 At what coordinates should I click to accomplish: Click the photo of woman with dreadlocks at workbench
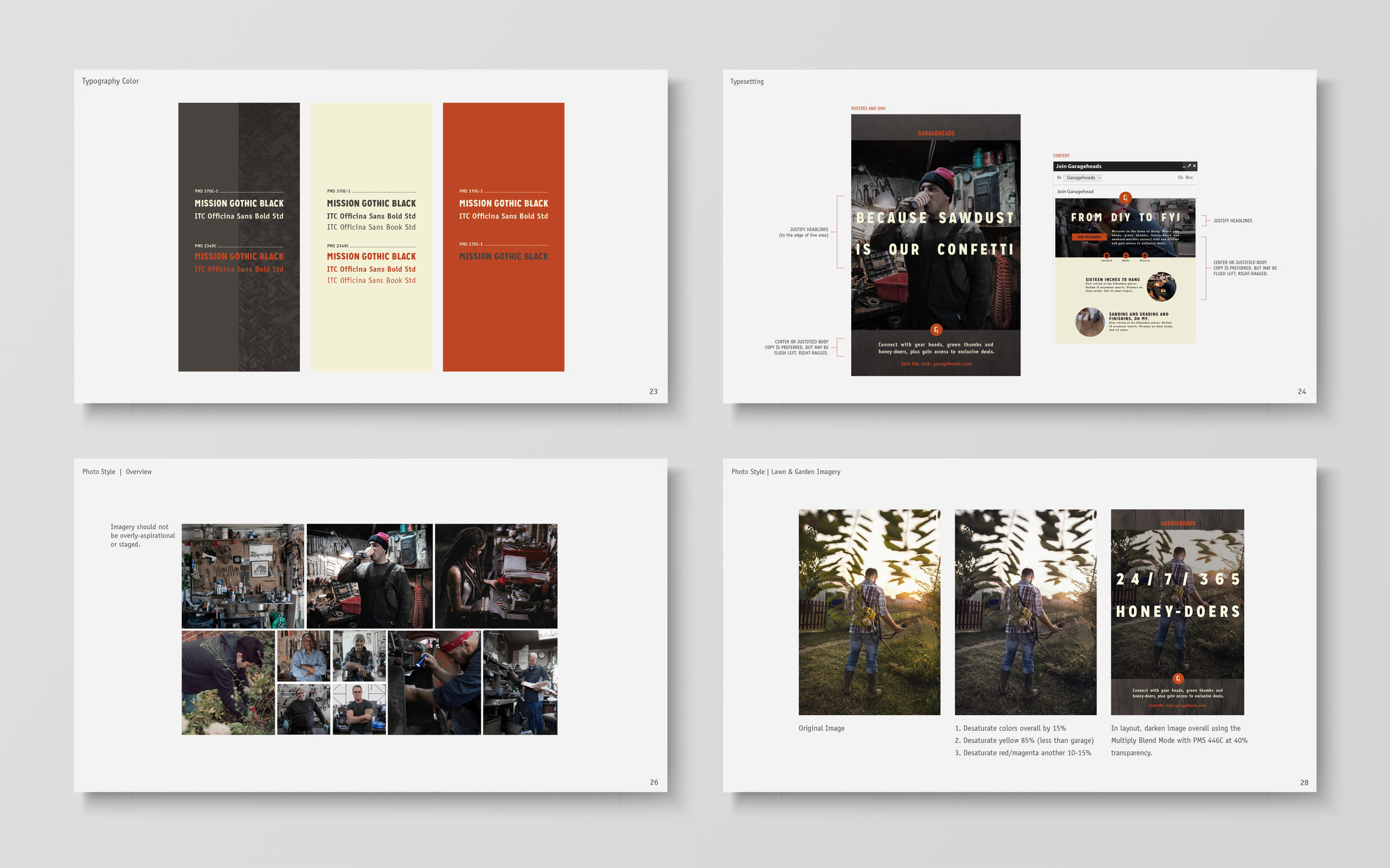pyautogui.click(x=496, y=576)
